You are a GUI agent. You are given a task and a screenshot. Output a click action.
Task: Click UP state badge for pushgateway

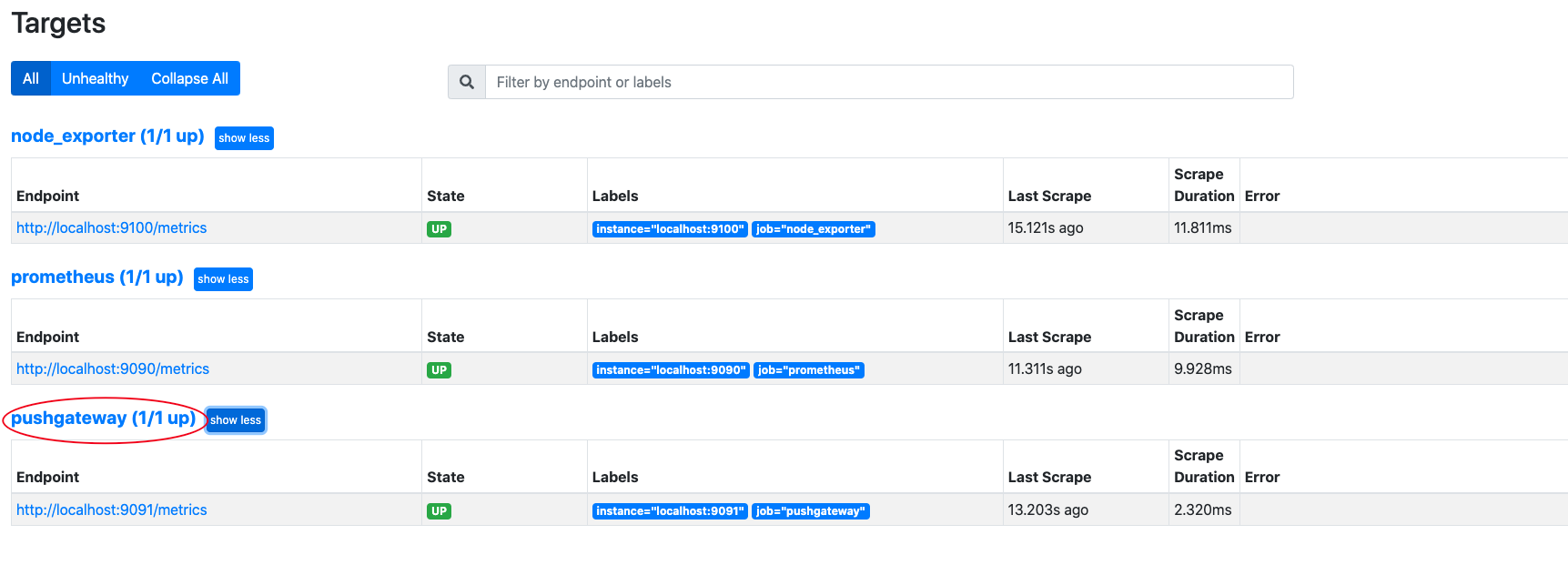pos(439,511)
